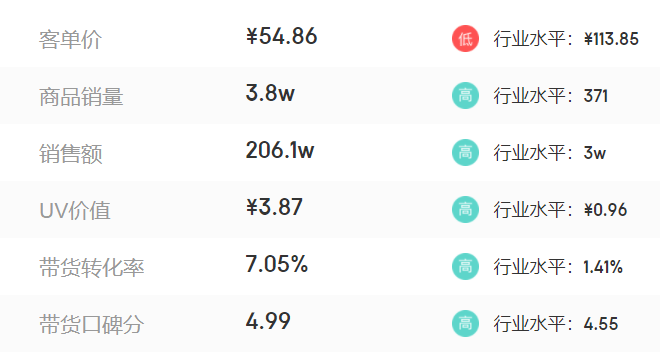Select the 带货口碑分 label

pyautogui.click(x=91, y=324)
